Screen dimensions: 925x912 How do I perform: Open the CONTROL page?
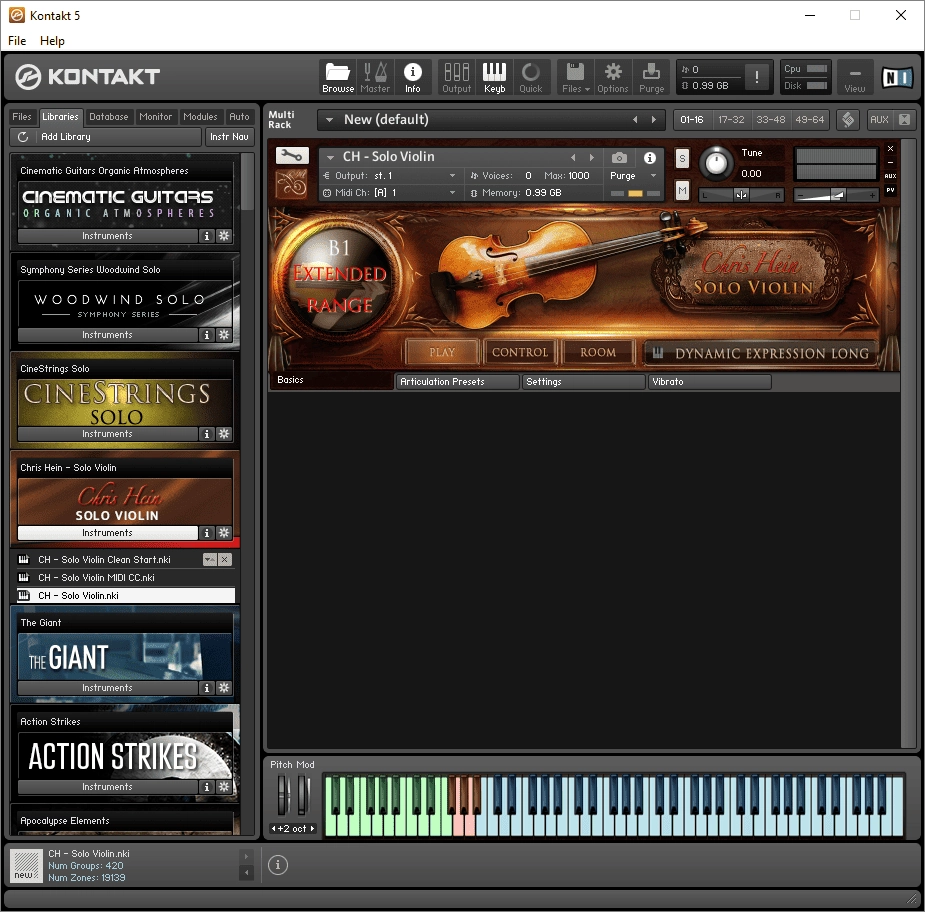click(x=520, y=352)
